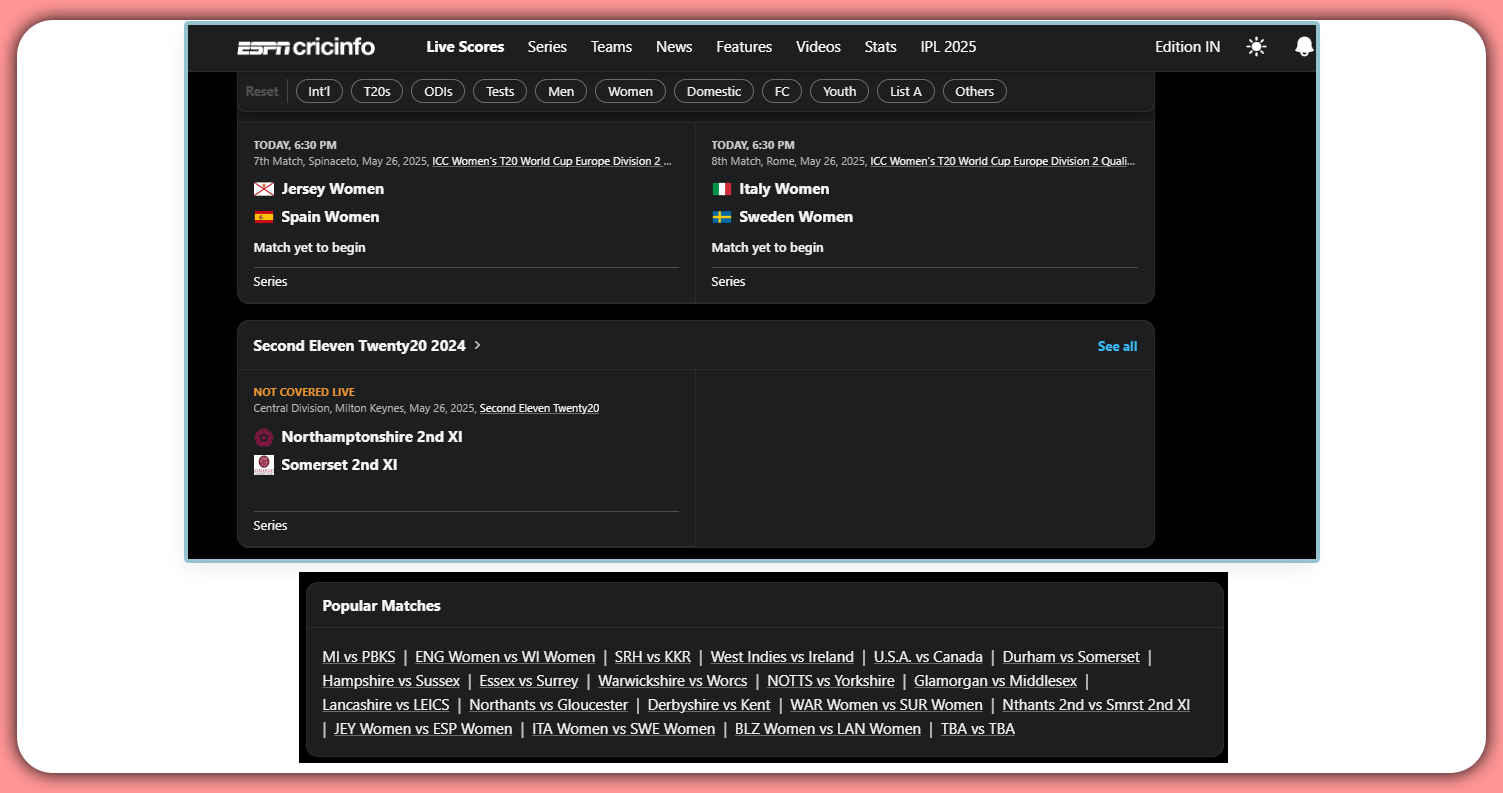The height and width of the screenshot is (793, 1503).
Task: Click the Spain Women flag icon
Action: (264, 217)
